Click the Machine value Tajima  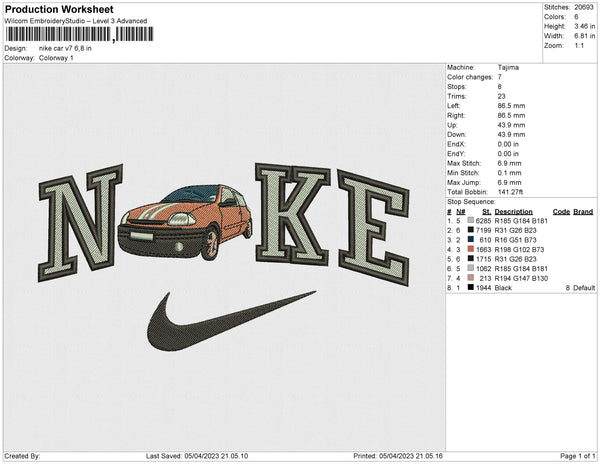tap(508, 67)
